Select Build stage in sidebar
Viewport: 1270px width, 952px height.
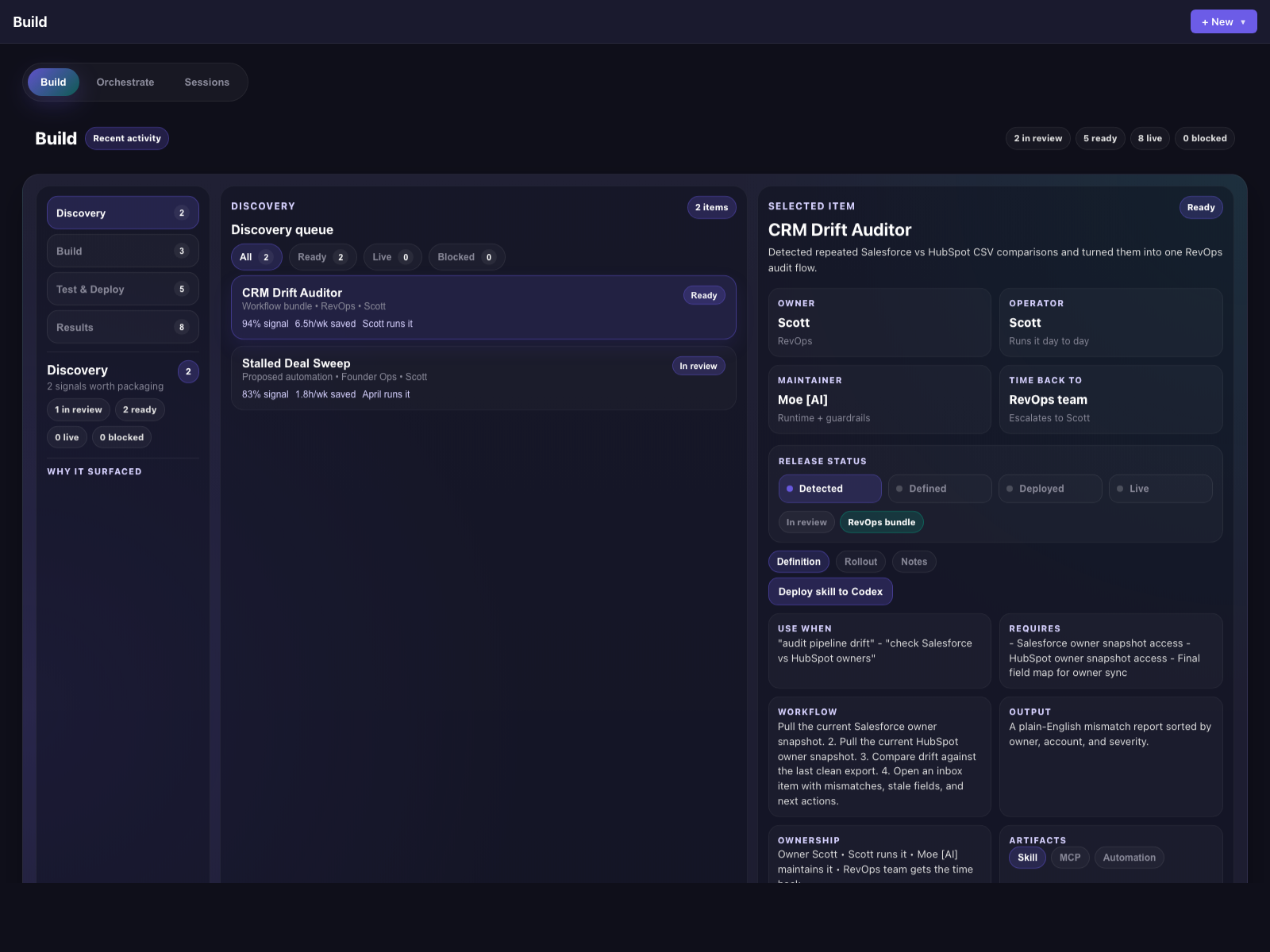(x=123, y=251)
